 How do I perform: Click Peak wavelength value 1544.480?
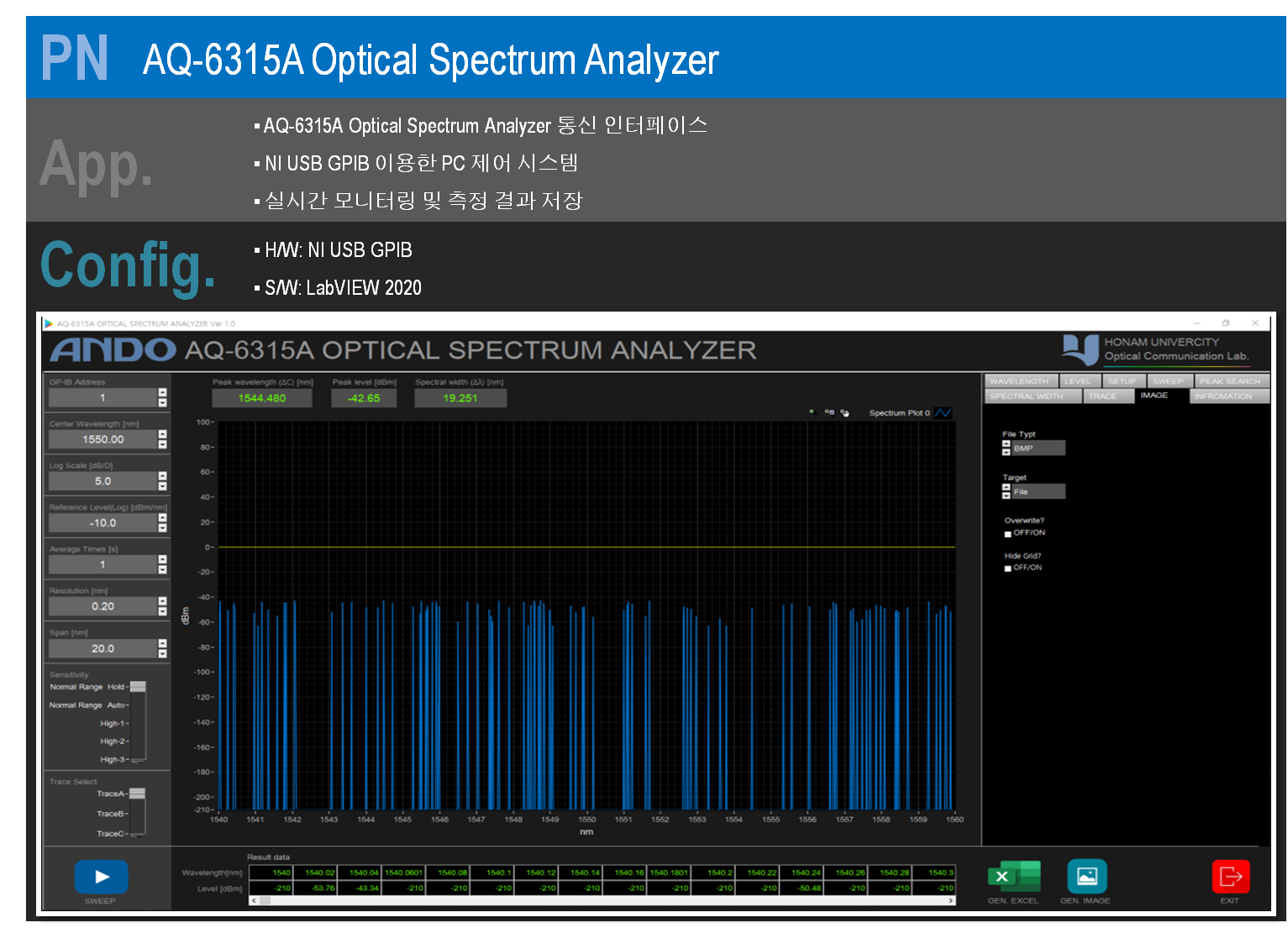pyautogui.click(x=262, y=398)
